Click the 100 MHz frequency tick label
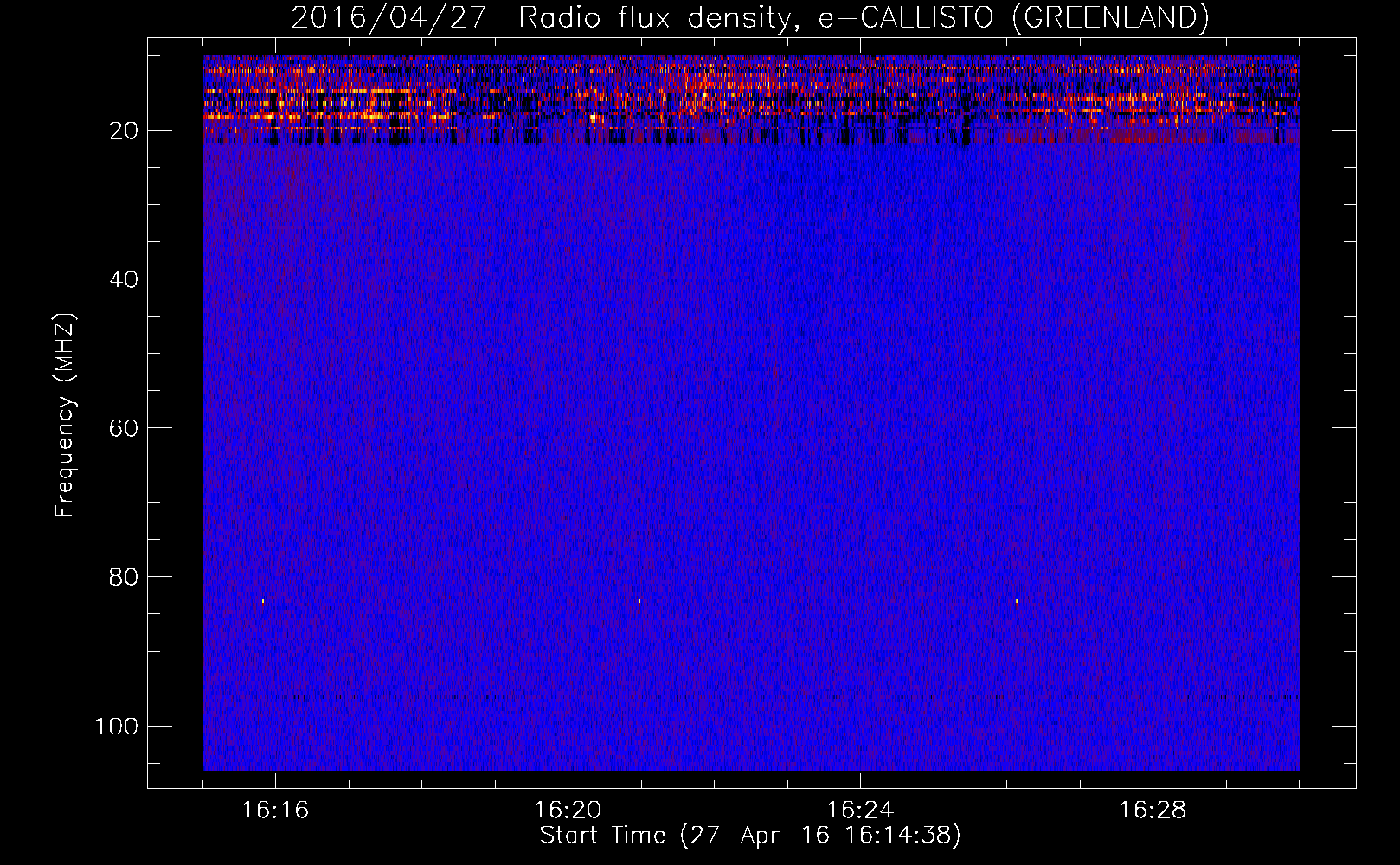This screenshot has width=1400, height=865. tap(117, 726)
